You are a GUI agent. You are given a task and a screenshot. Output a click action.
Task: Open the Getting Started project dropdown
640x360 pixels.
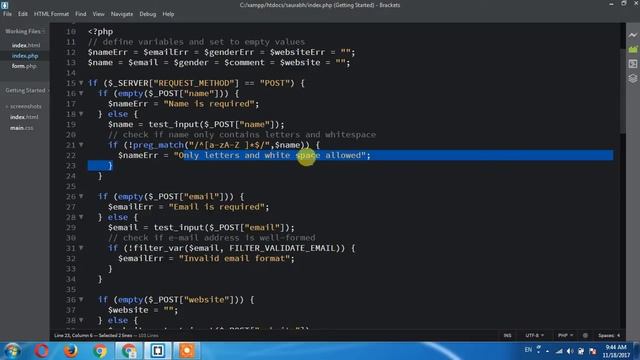tap(26, 90)
